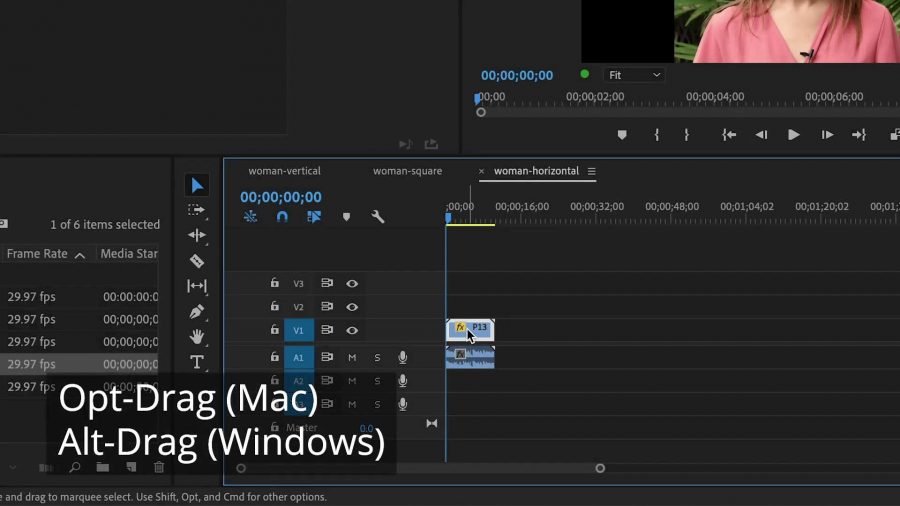Sort by Frame Rate column
900x506 pixels.
tap(37, 254)
